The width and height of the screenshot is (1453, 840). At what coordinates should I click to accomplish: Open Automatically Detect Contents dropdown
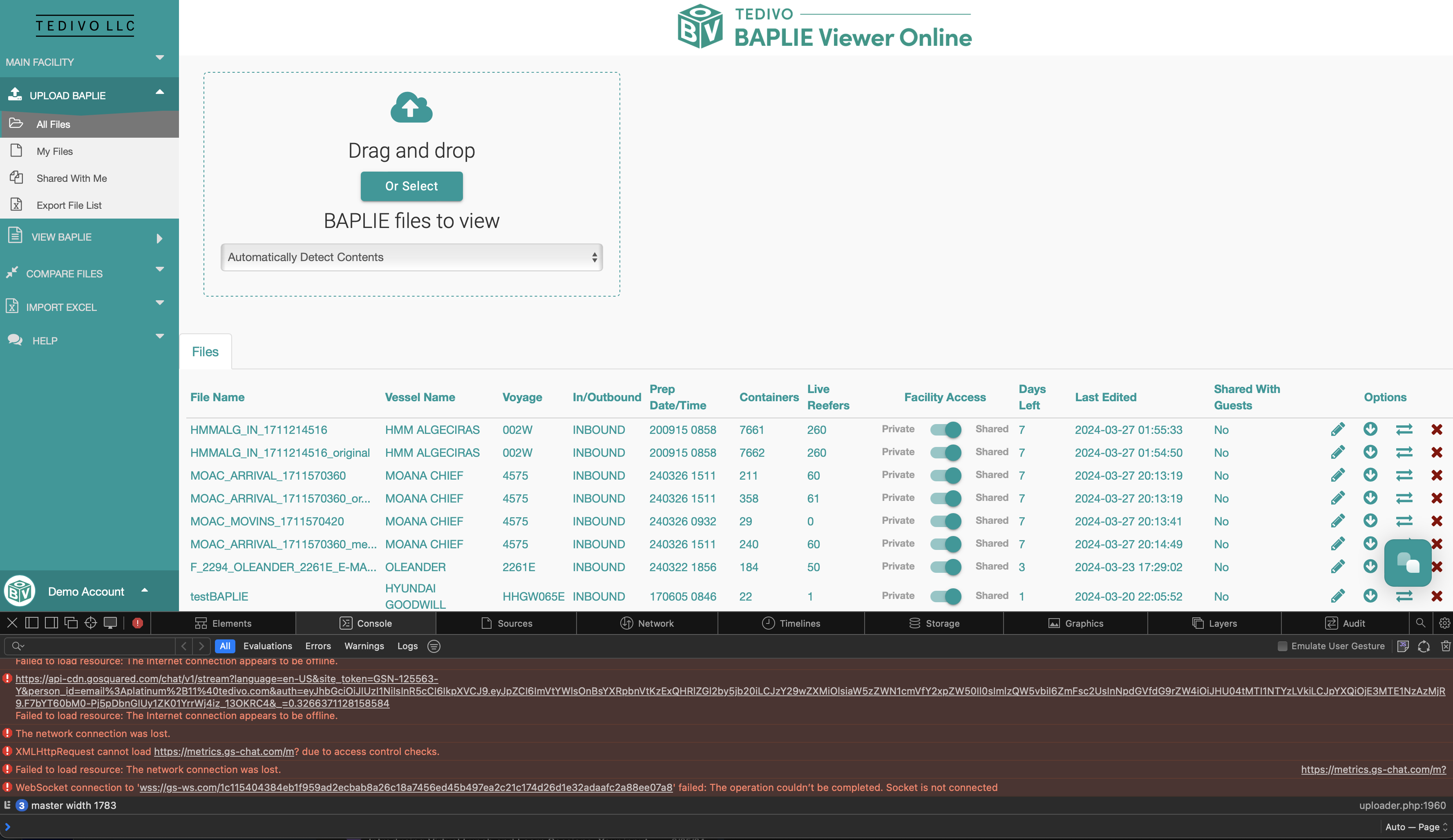411,257
